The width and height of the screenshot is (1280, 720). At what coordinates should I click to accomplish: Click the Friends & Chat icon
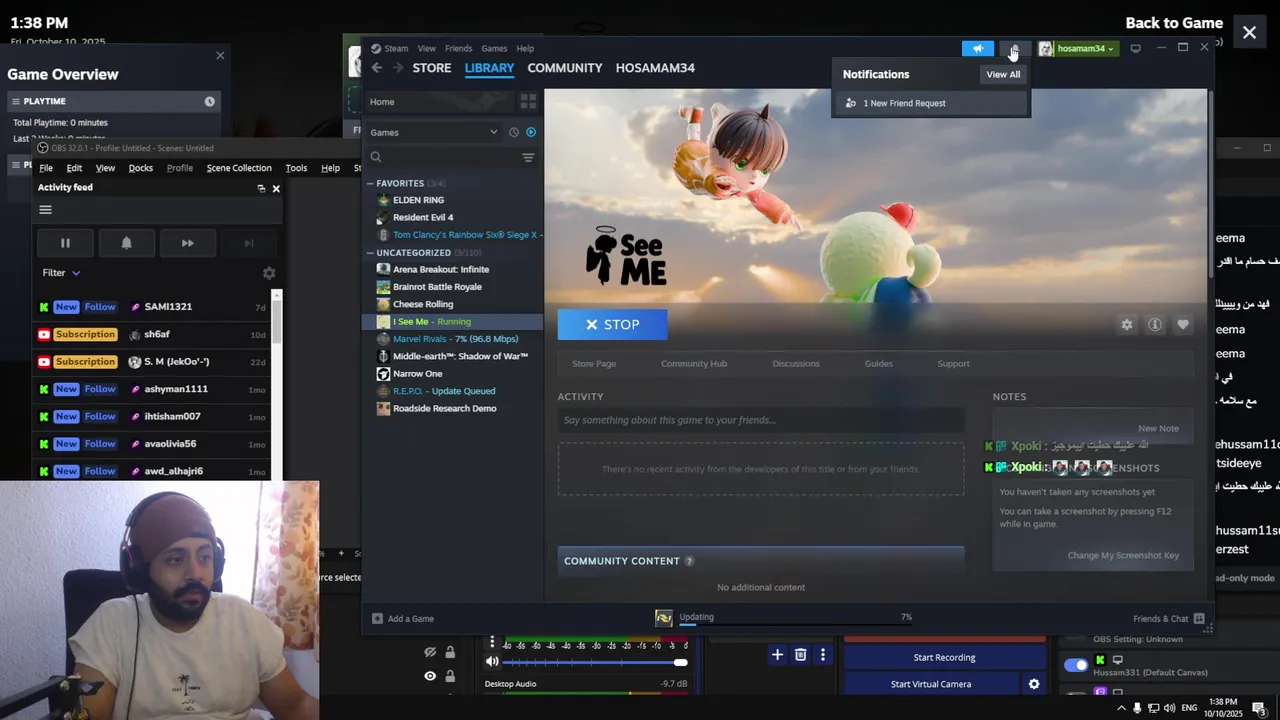click(x=1199, y=618)
